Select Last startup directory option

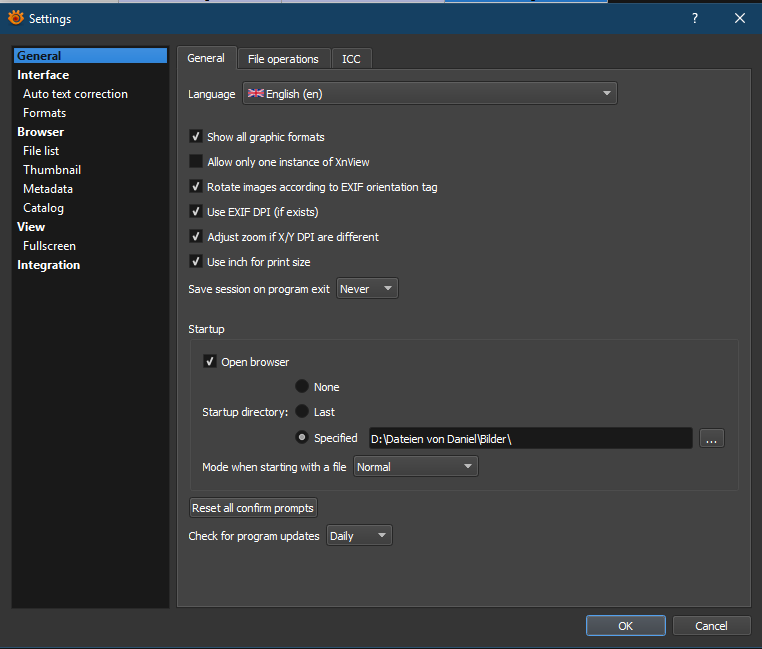click(302, 411)
